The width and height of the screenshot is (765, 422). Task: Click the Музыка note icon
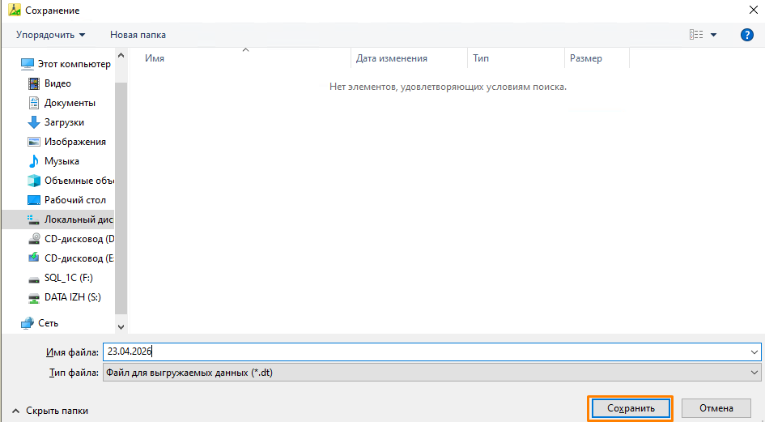point(34,161)
